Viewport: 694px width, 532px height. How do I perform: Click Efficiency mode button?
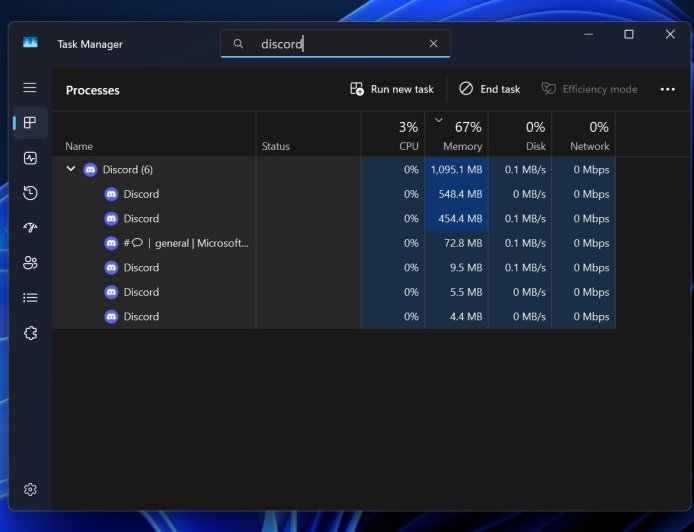[590, 89]
